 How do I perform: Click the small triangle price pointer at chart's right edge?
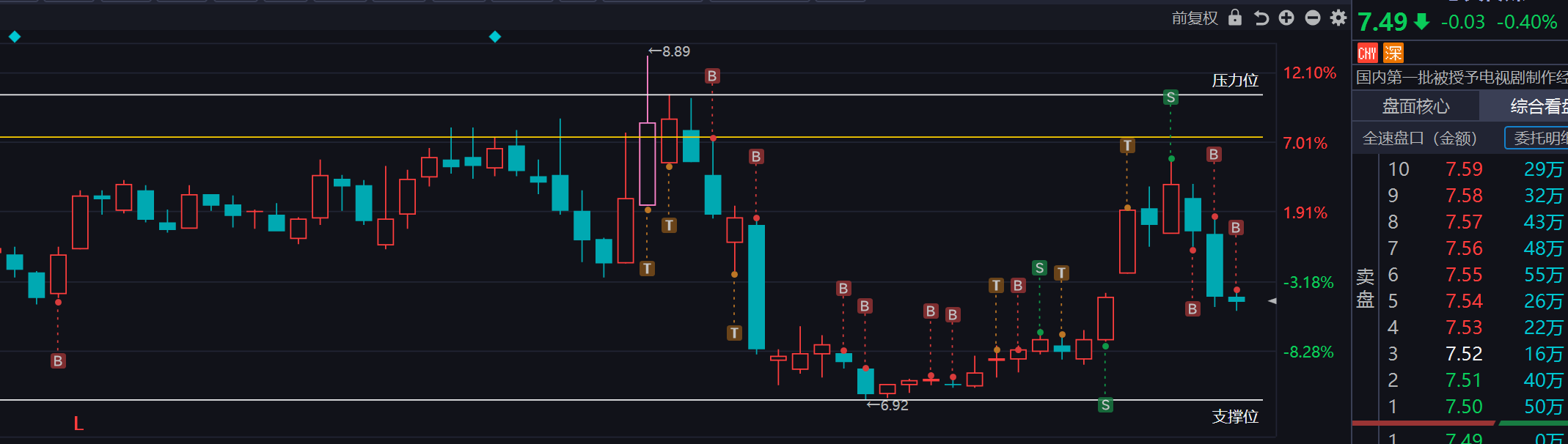(x=1272, y=301)
